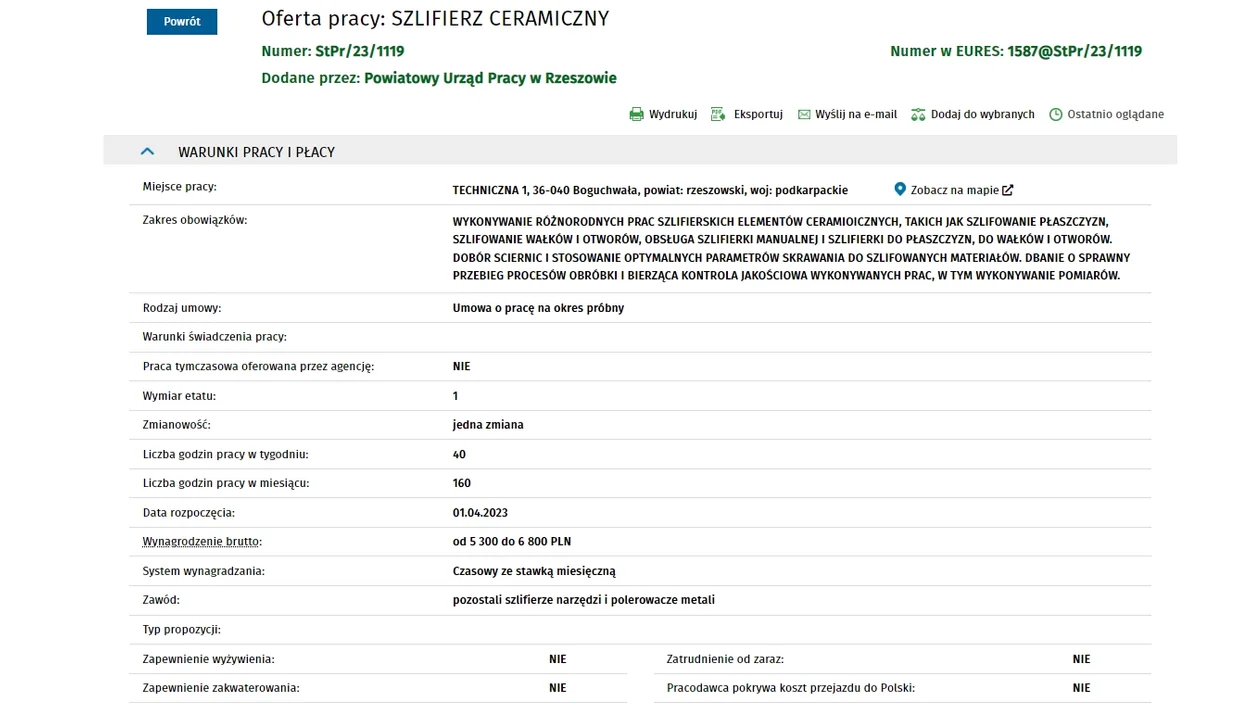This screenshot has height=720, width=1242.
Task: Click the offer title SZLIFIERZ CERAMICZNY
Action: coord(499,19)
